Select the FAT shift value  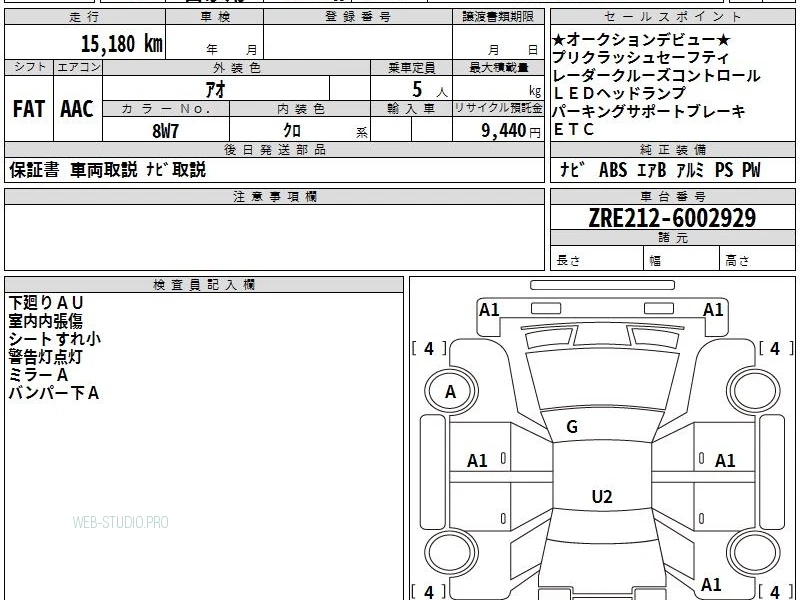click(29, 109)
